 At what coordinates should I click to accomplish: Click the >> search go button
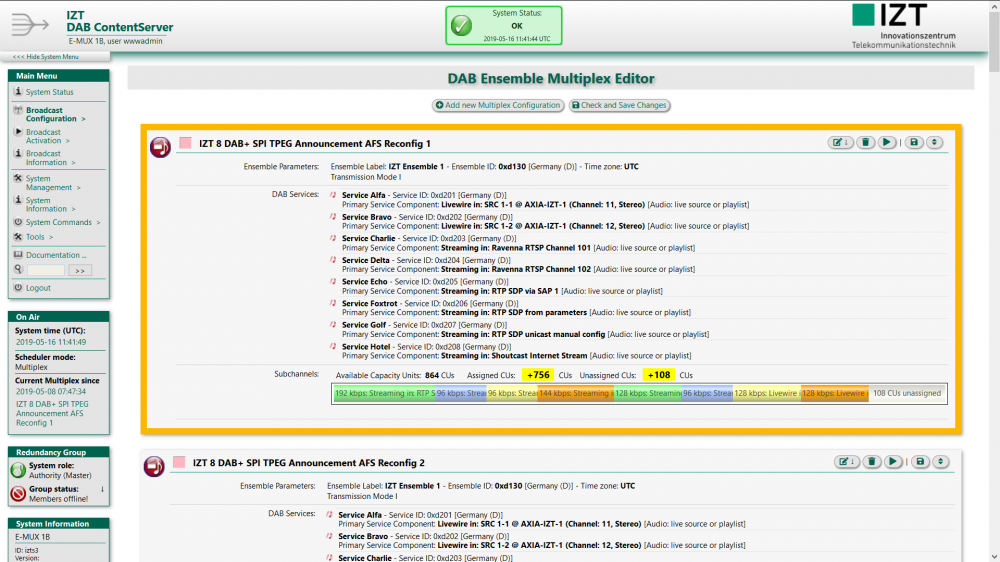(x=80, y=270)
